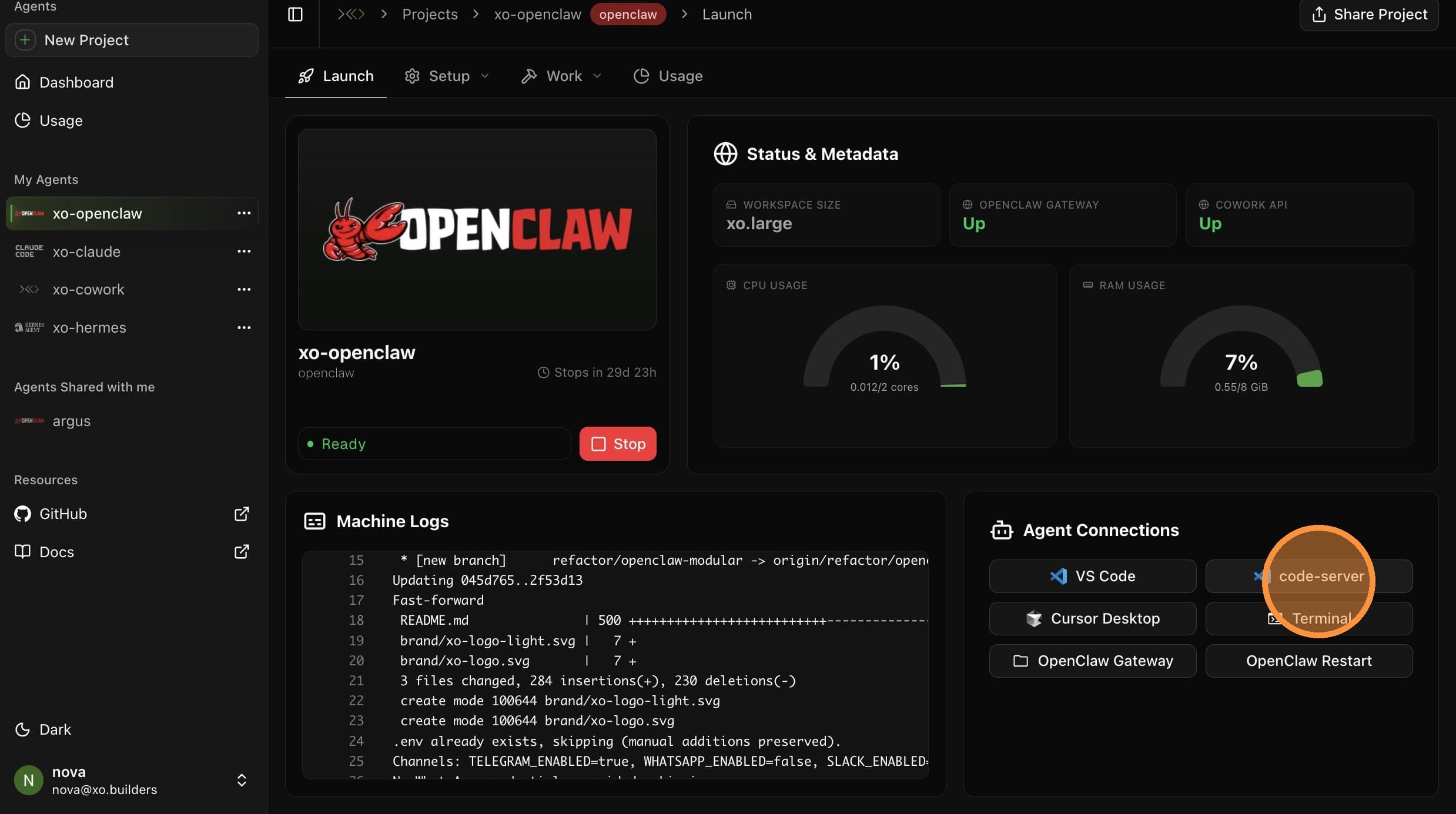Open the GitHub resource link
1456x814 pixels.
[132, 514]
